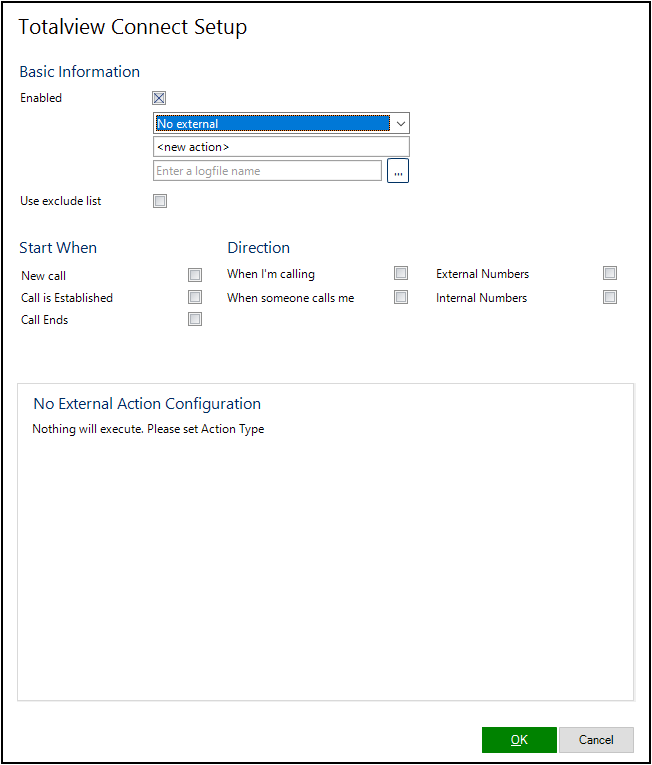
Task: Click the Cancel button
Action: click(x=596, y=740)
